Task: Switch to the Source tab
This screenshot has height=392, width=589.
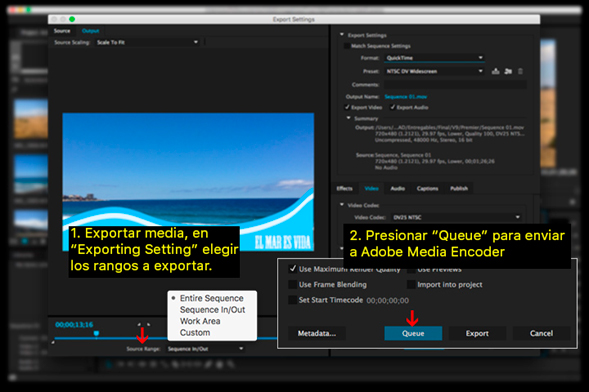Action: click(x=62, y=31)
